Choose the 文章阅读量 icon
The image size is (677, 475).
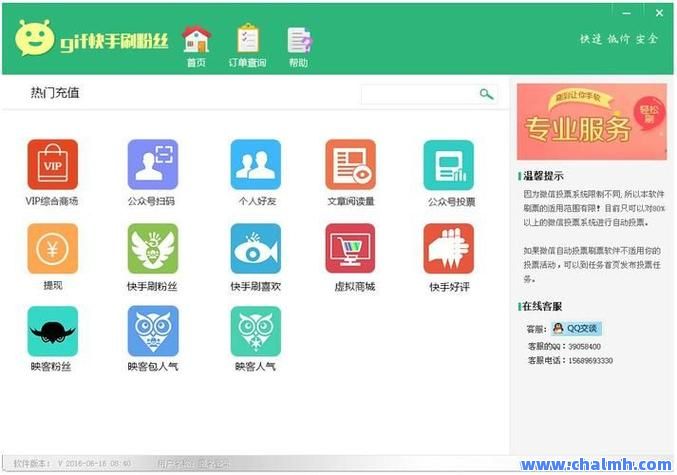[351, 165]
